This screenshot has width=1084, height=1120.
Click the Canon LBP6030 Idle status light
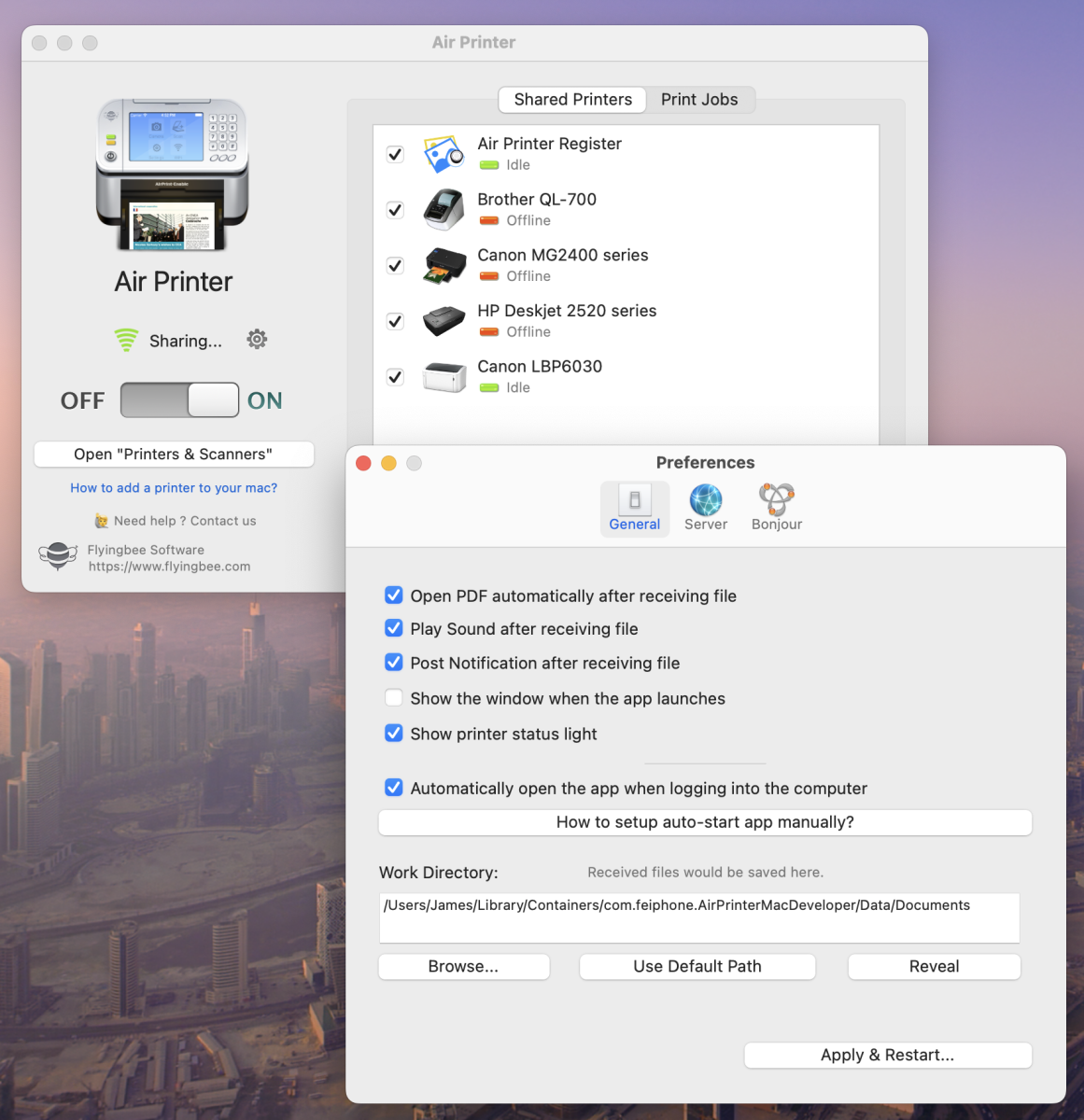click(489, 388)
